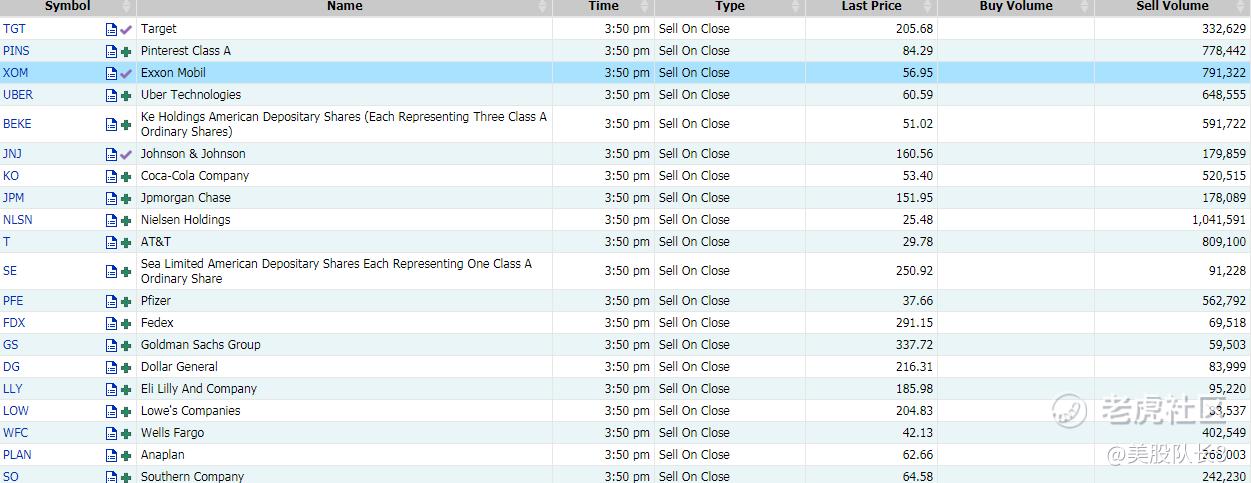Screen dimensions: 1251x483
Task: Select Target's last price 205.68
Action: (x=914, y=29)
